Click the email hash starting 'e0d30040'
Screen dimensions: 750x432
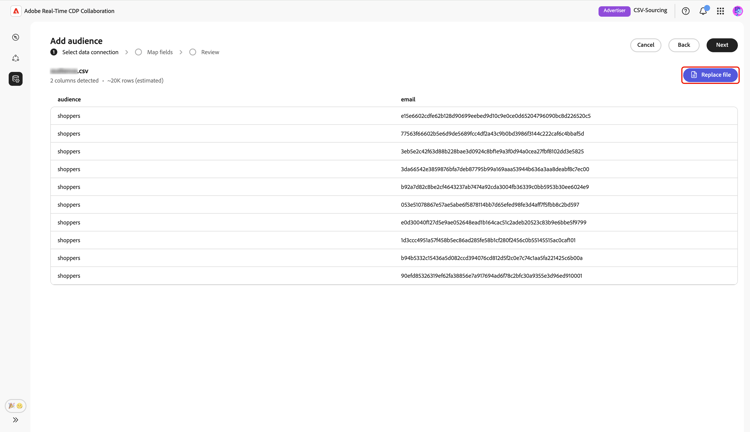[x=493, y=222]
